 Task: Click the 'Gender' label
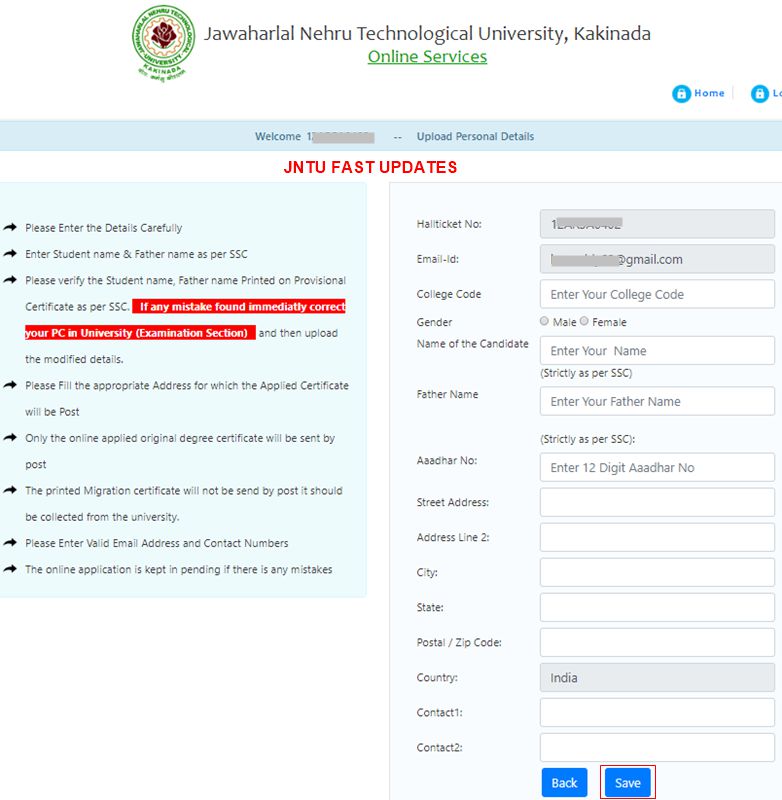[x=434, y=322]
